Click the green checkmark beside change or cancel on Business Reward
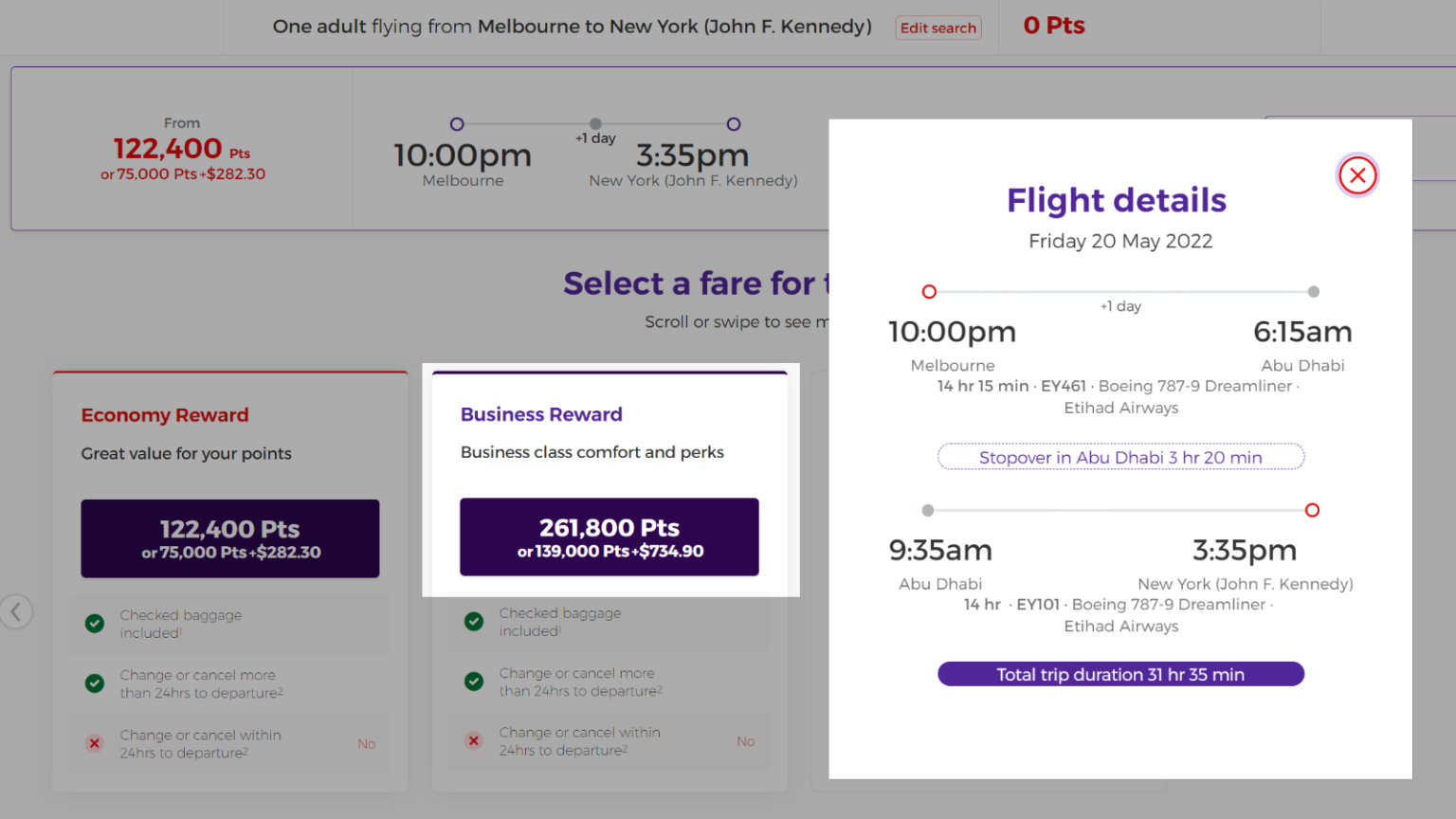The image size is (1456, 819). click(x=474, y=681)
